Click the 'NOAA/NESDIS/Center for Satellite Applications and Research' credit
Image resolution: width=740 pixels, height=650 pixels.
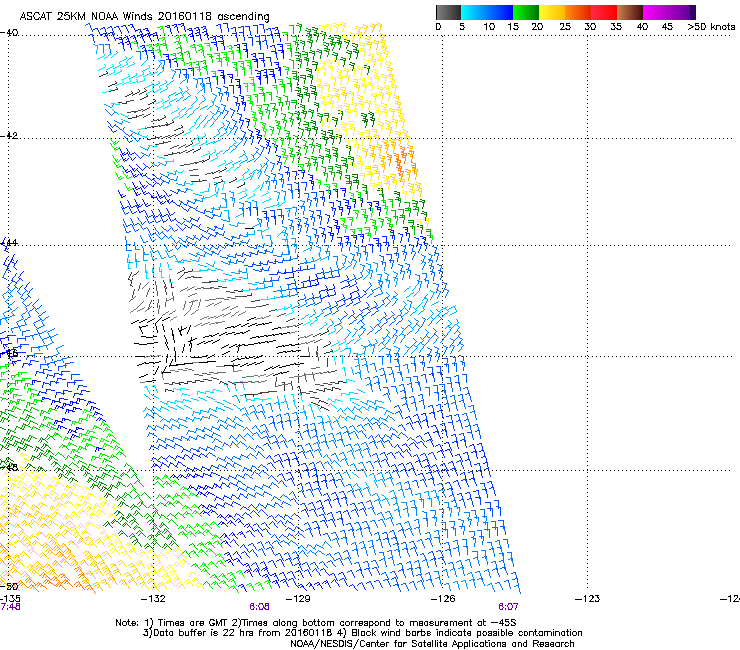pos(432,644)
